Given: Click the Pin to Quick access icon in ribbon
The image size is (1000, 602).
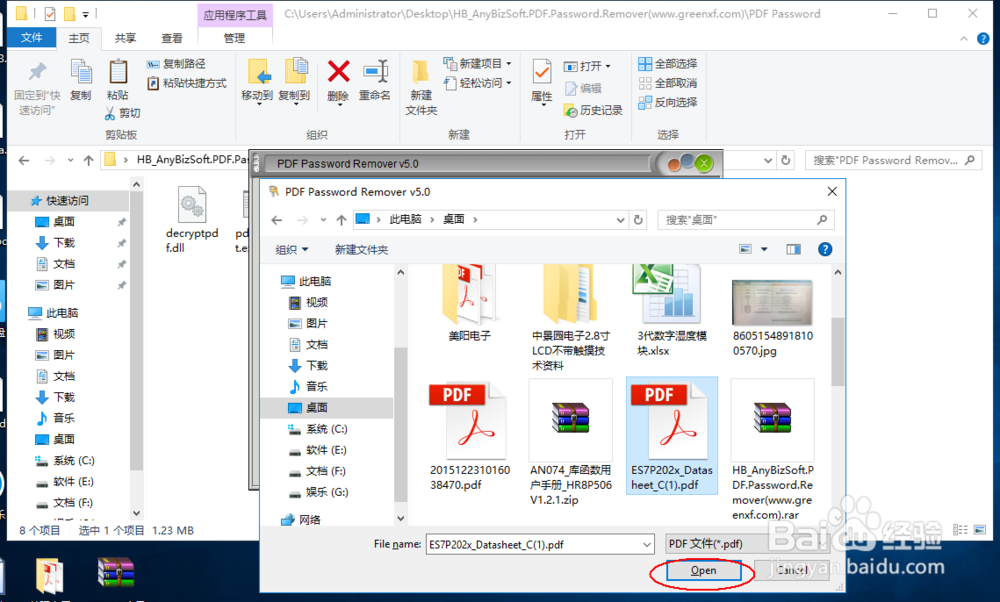Looking at the screenshot, I should pyautogui.click(x=38, y=72).
